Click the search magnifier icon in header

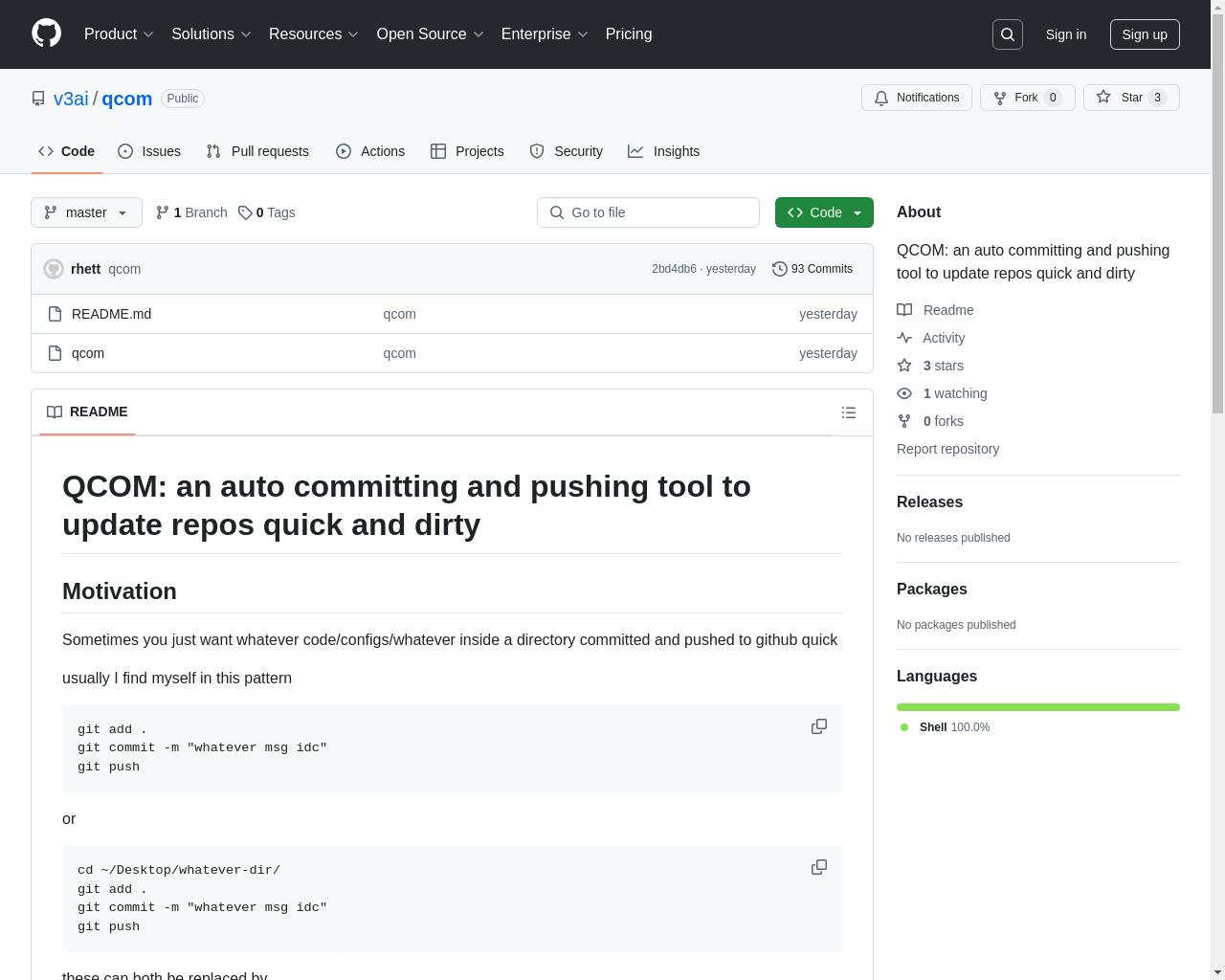click(x=1008, y=34)
